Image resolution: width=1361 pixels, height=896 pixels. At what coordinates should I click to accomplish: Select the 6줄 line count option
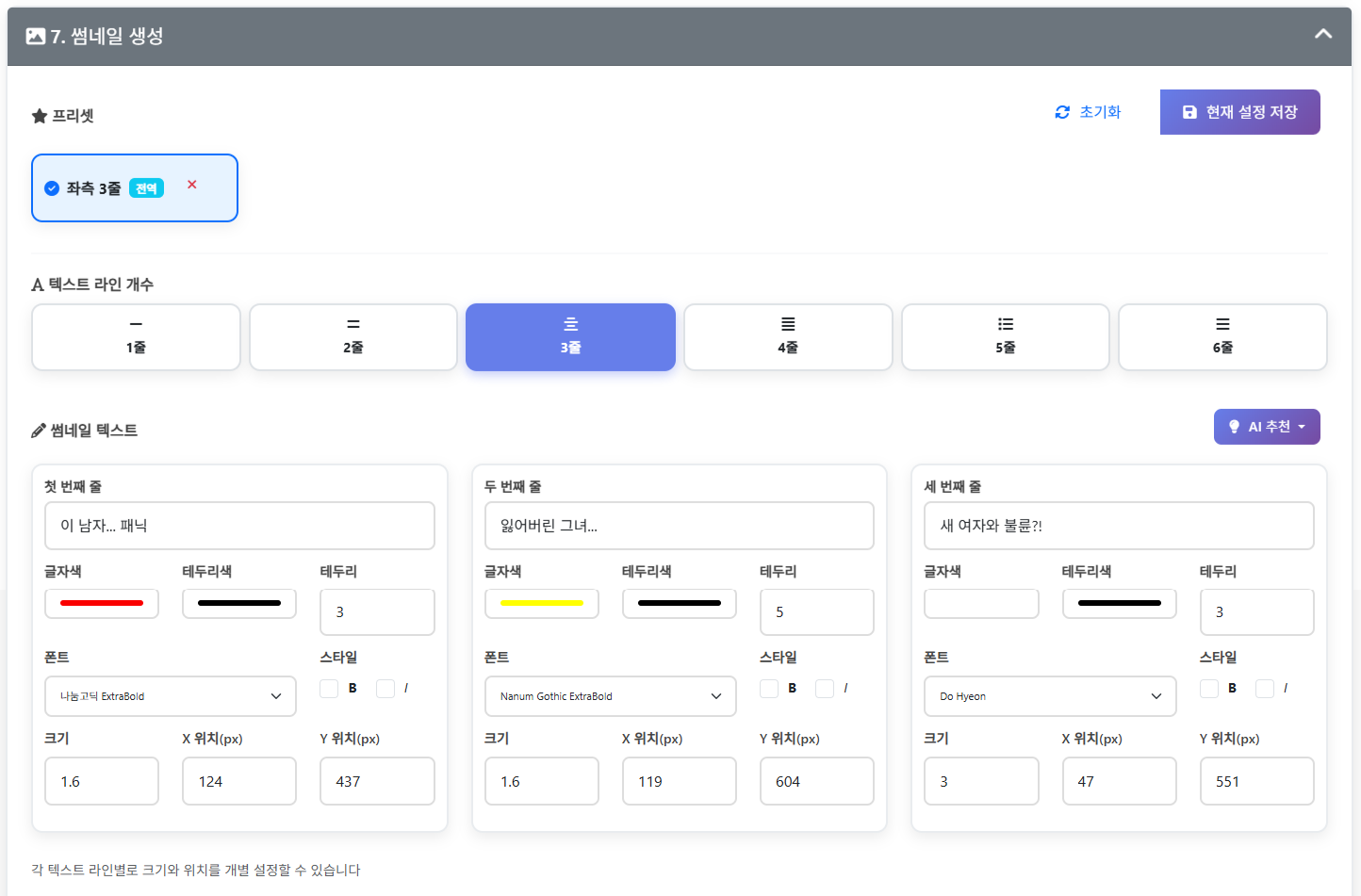pos(1222,337)
